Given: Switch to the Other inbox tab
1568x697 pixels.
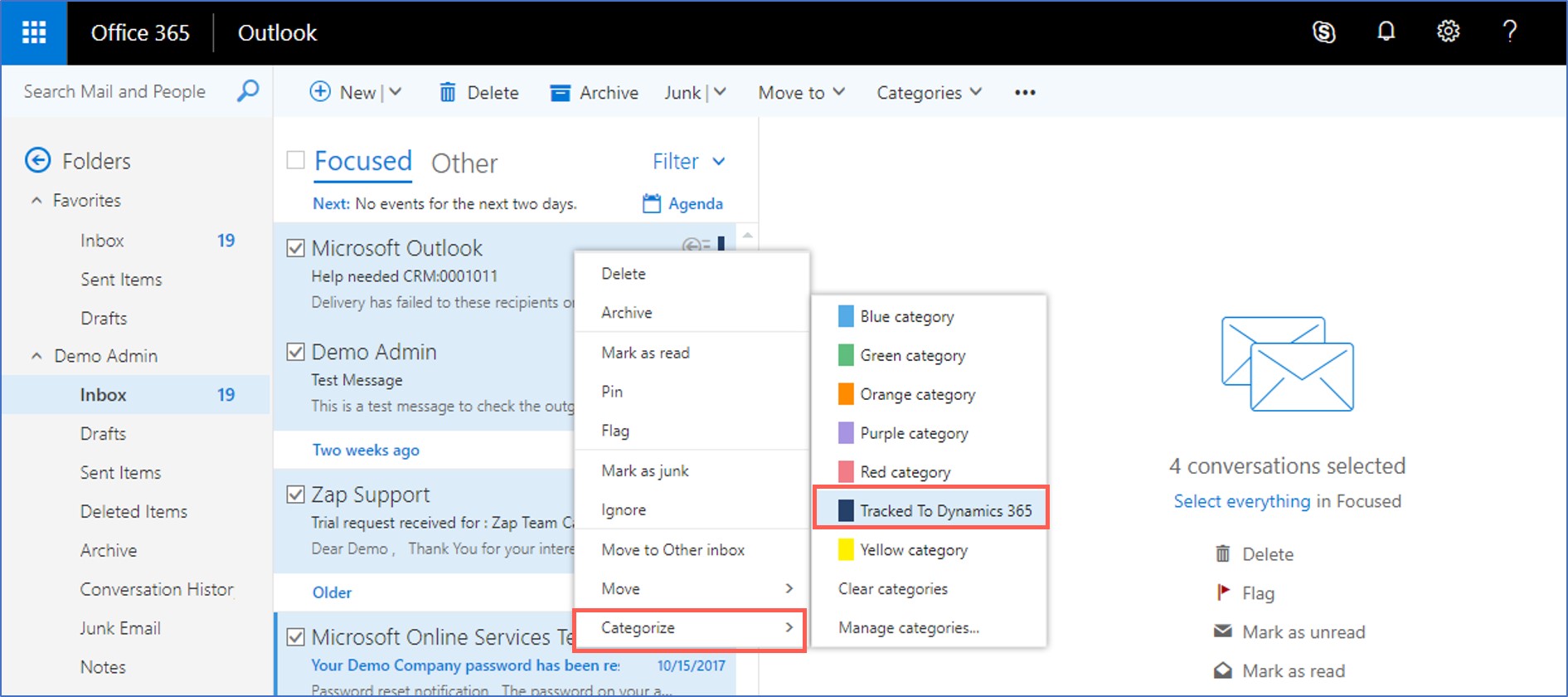Looking at the screenshot, I should 464,163.
